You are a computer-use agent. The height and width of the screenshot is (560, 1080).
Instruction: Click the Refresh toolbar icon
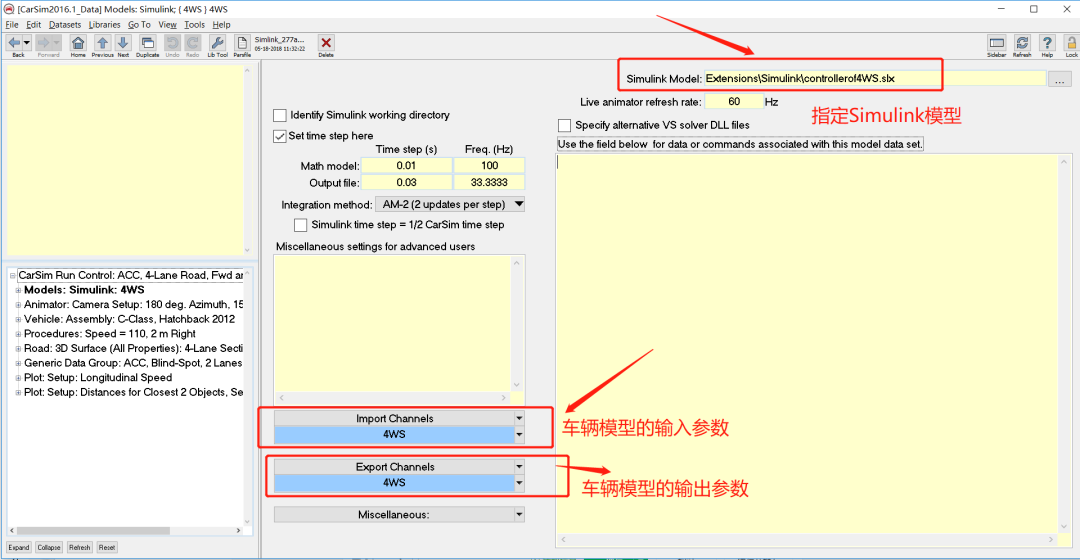[1022, 43]
